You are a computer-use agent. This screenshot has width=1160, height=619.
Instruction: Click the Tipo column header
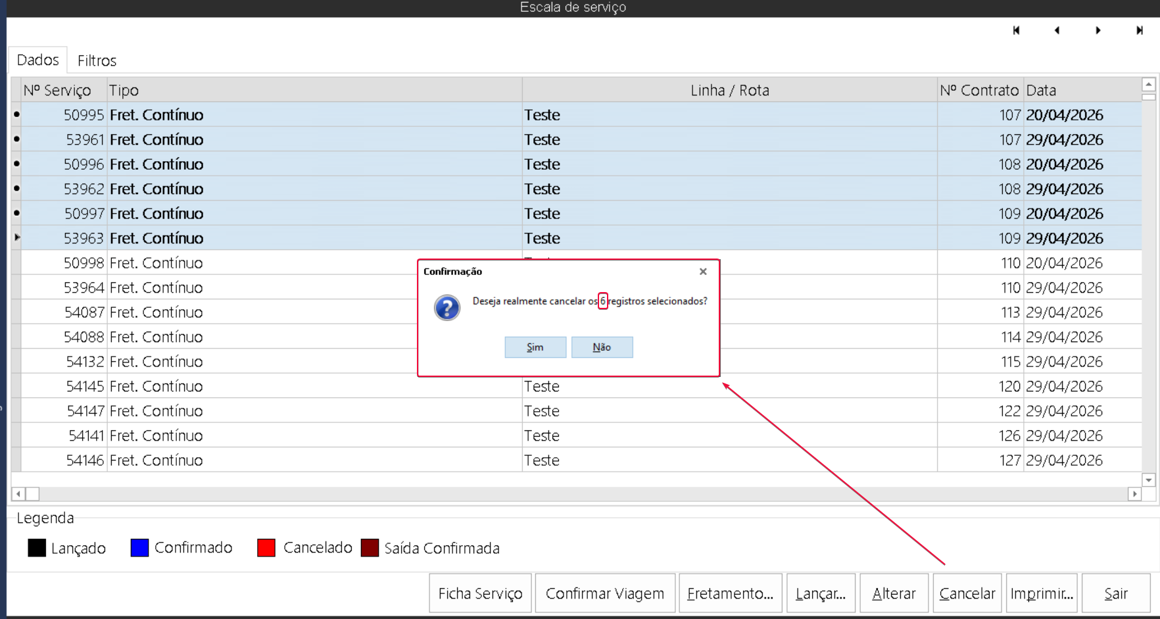click(x=314, y=90)
